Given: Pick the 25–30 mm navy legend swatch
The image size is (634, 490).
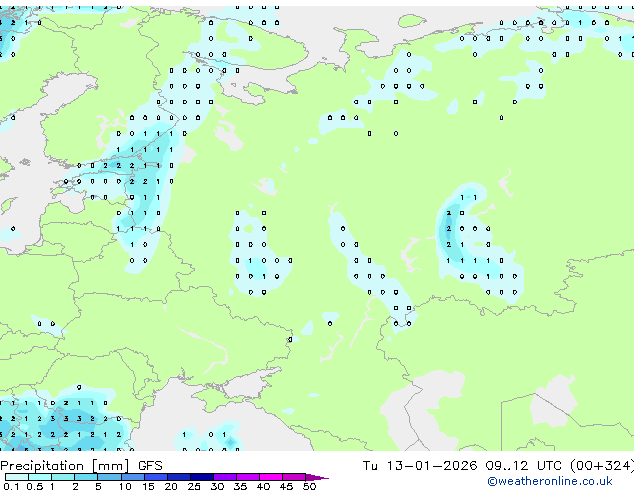Looking at the screenshot, I should 201,477.
